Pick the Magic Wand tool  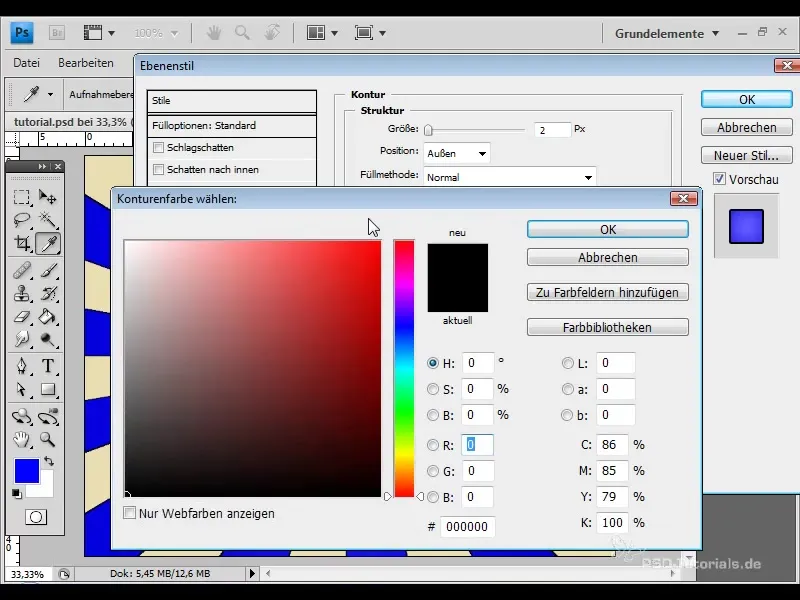48,220
